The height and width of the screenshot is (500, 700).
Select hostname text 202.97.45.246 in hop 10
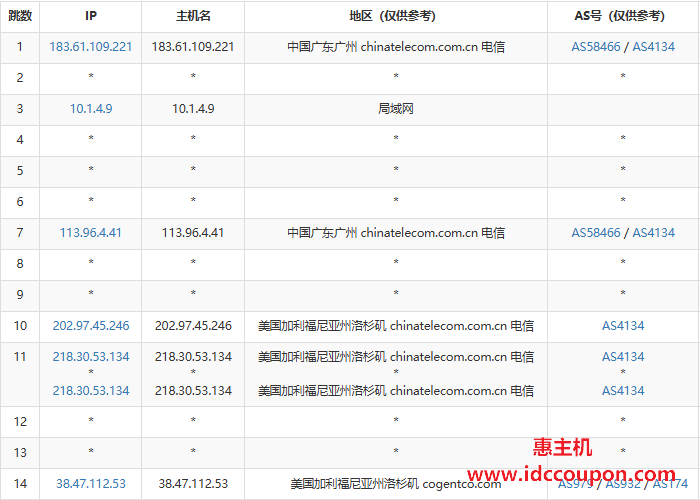[193, 325]
